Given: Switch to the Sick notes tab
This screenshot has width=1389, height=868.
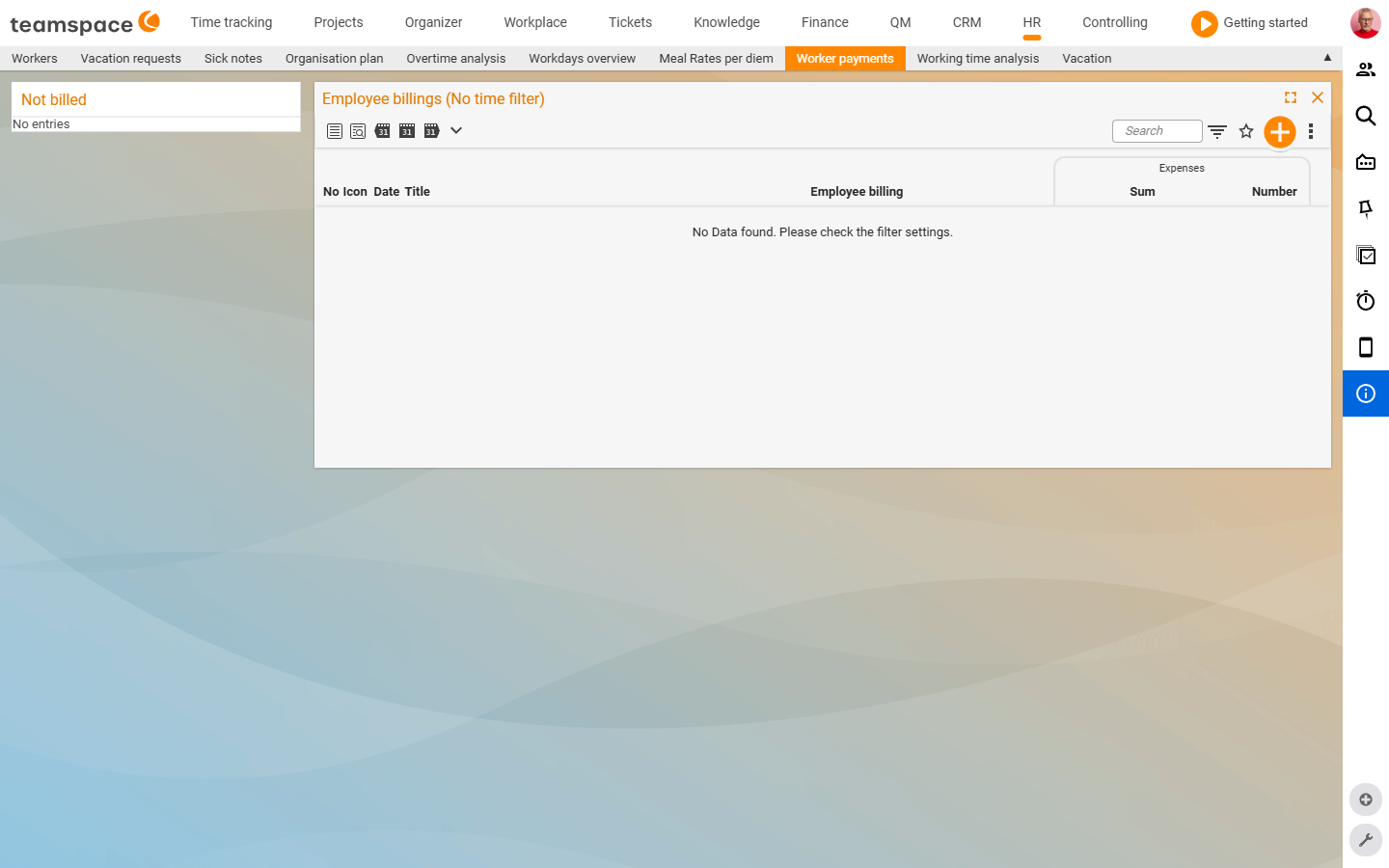Looking at the screenshot, I should 233,58.
